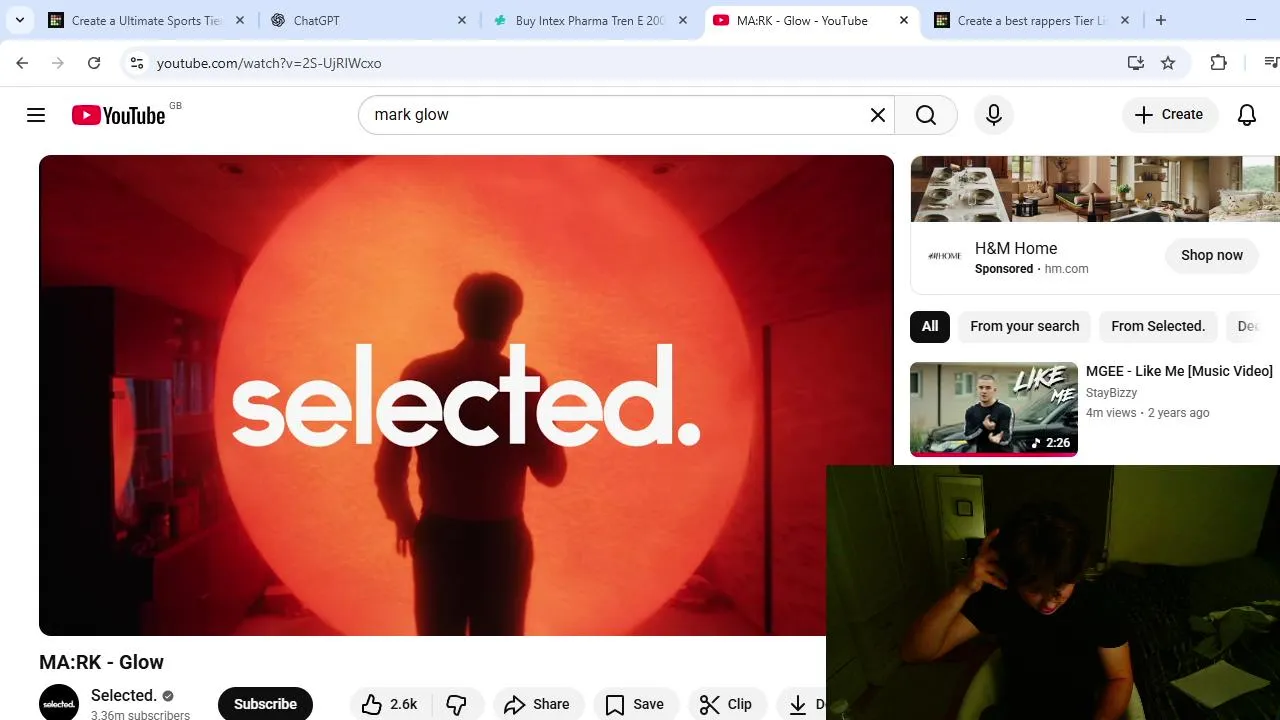Open the Selected. channel avatar

59,703
